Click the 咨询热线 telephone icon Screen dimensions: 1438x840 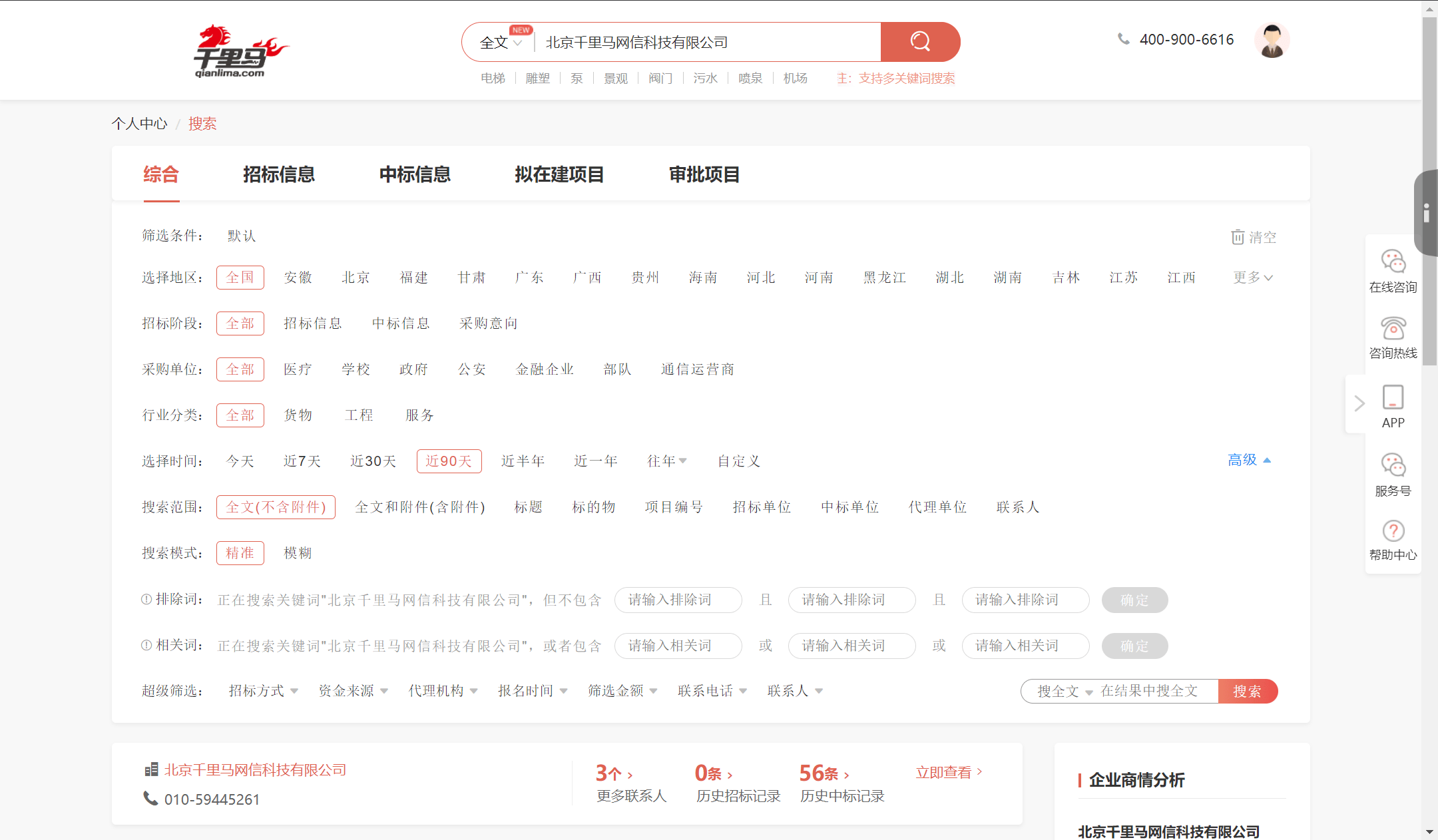click(x=1393, y=328)
